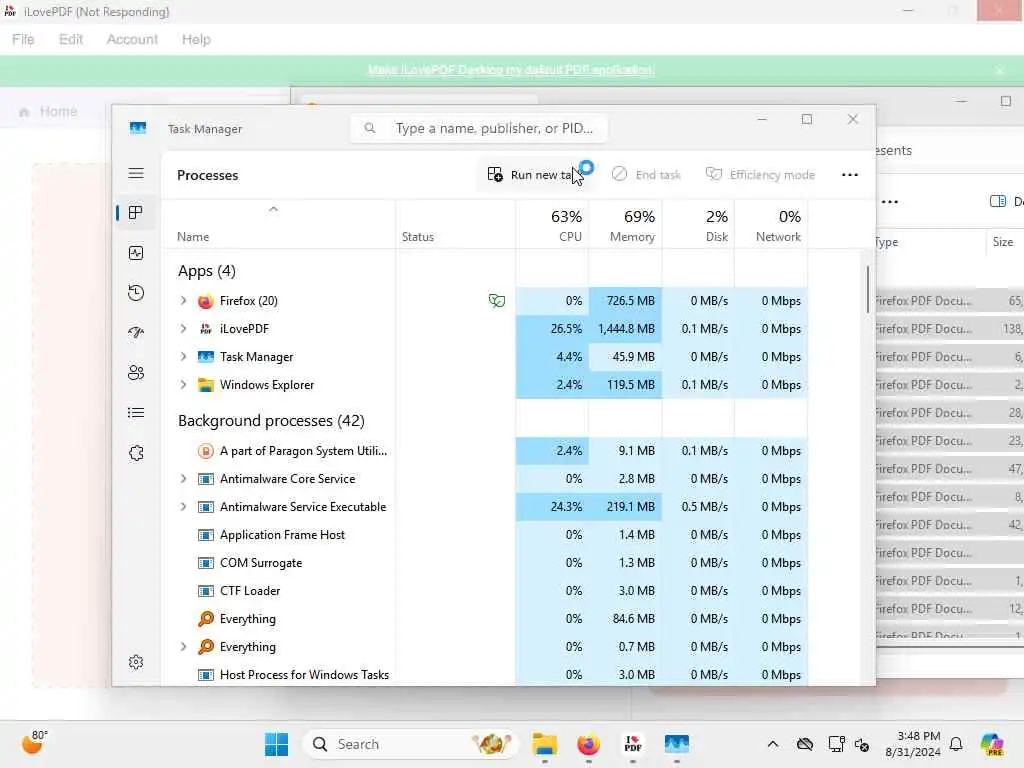The image size is (1024, 768).
Task: Sort by the Status column header
Action: click(x=455, y=225)
